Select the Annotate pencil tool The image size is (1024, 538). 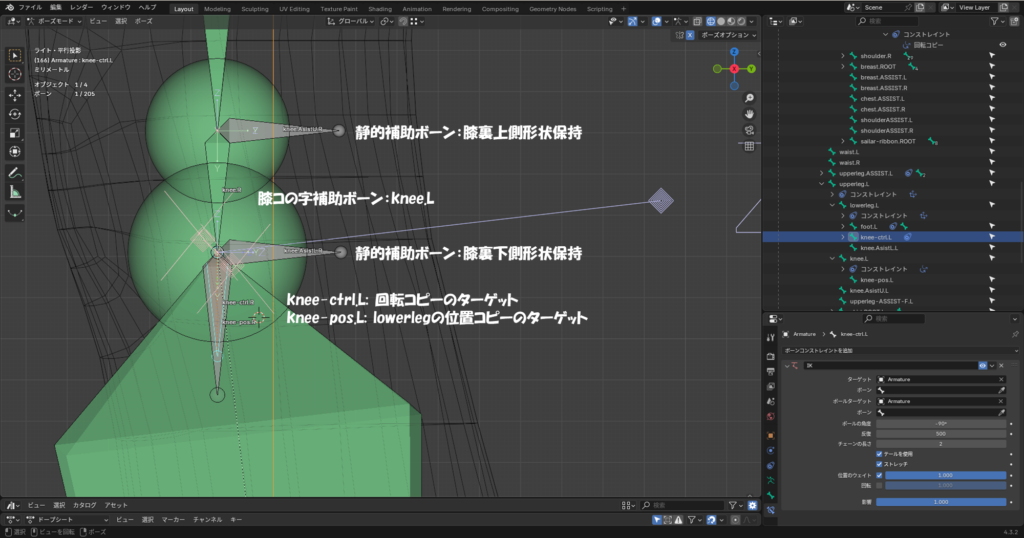point(15,172)
